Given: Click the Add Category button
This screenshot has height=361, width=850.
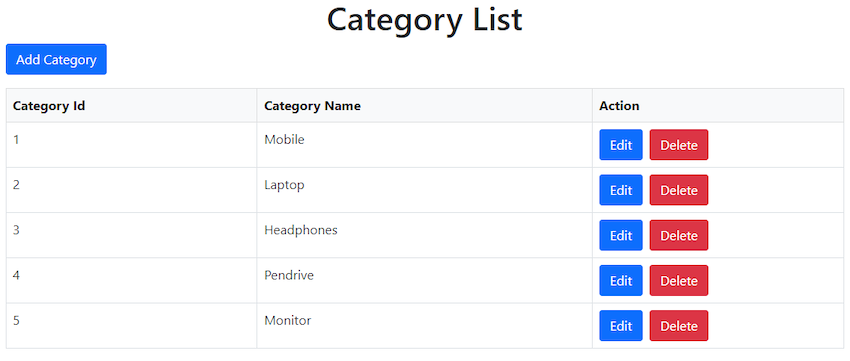Looking at the screenshot, I should click(x=56, y=60).
